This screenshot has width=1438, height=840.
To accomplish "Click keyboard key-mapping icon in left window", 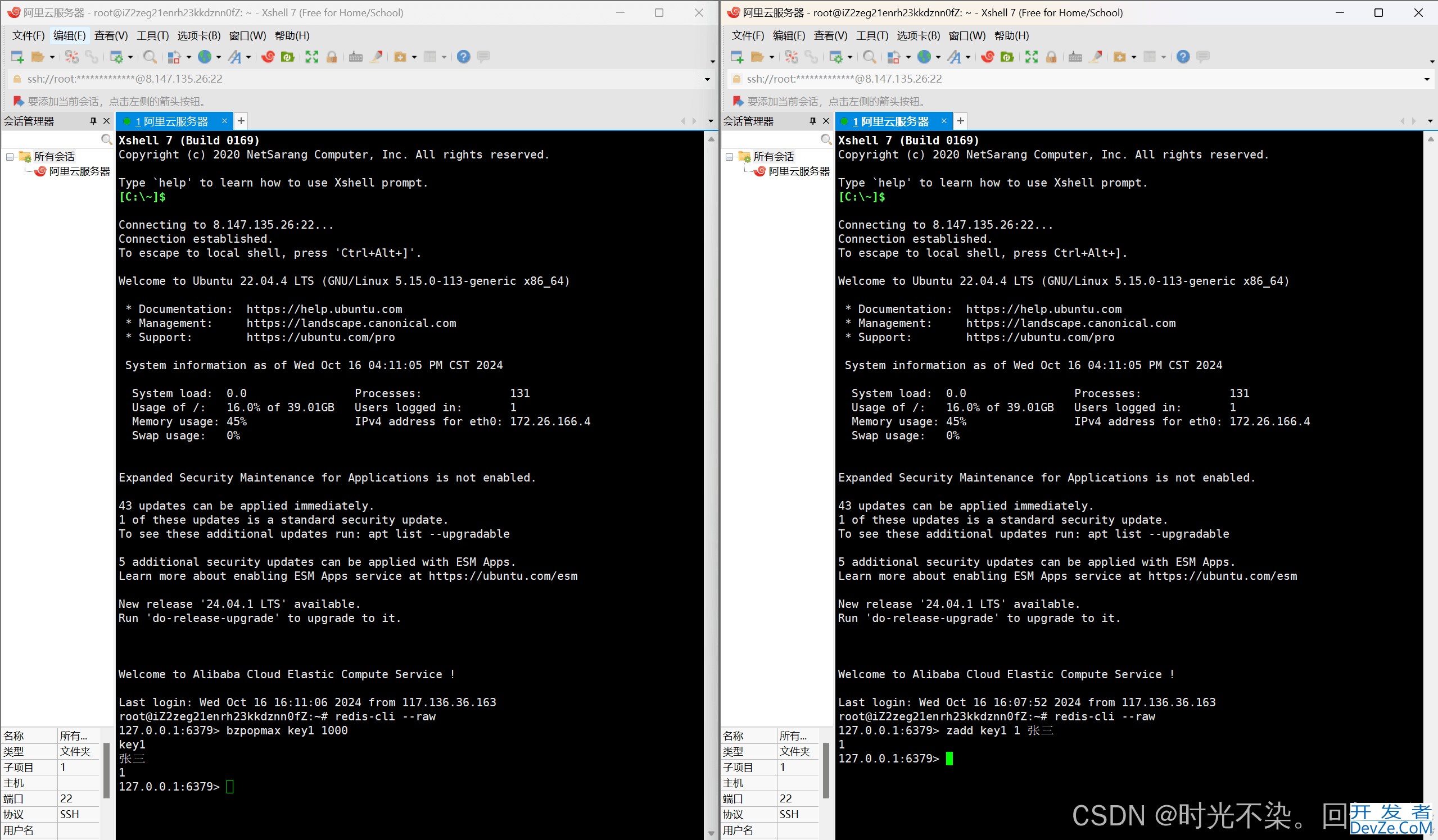I will coord(355,56).
